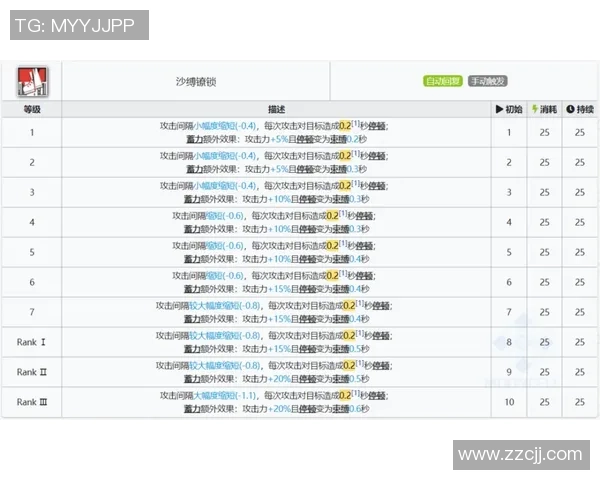
Task: Click +10% attack value in level 4 row
Action: coord(279,229)
